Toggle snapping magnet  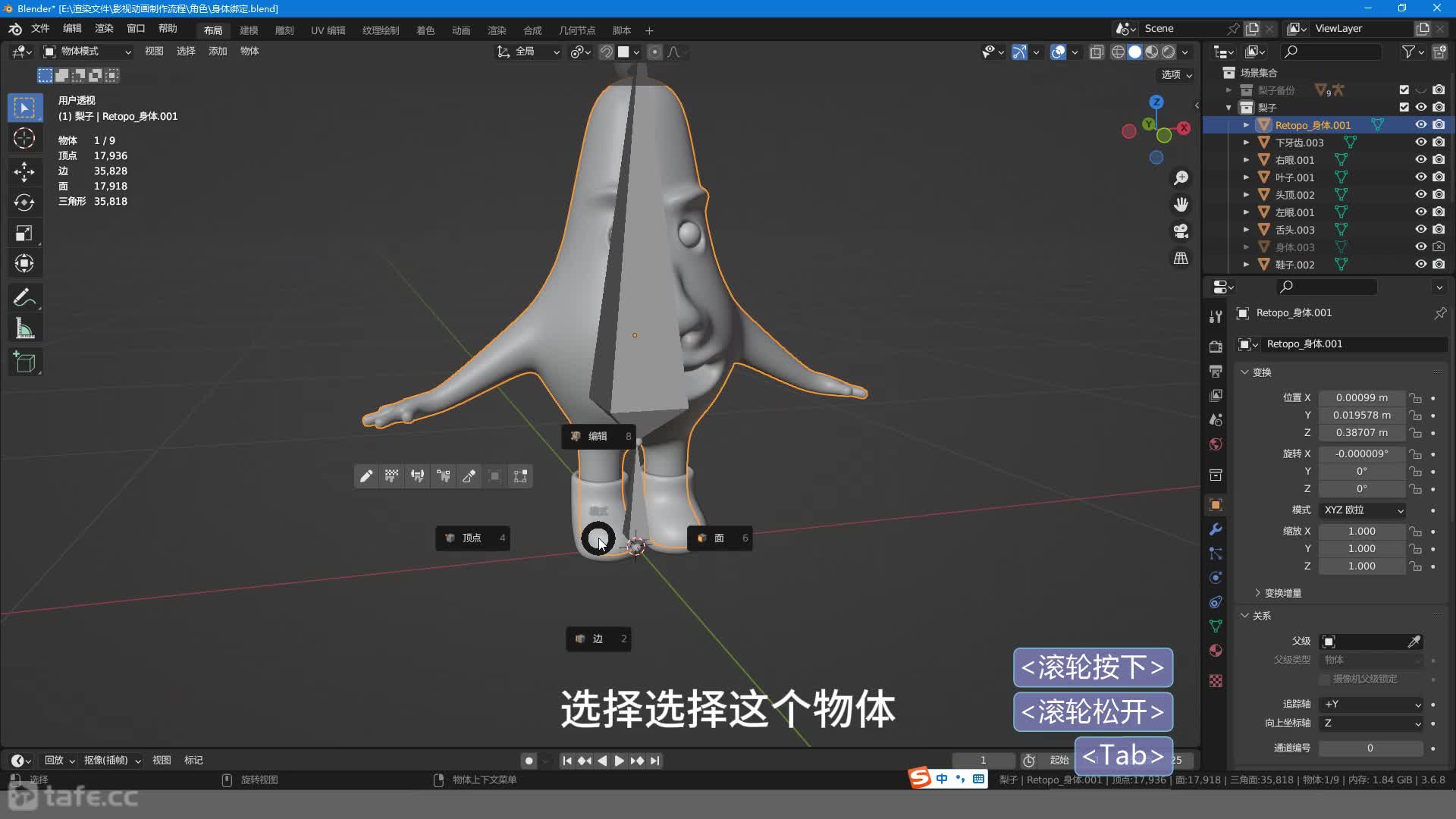(606, 52)
